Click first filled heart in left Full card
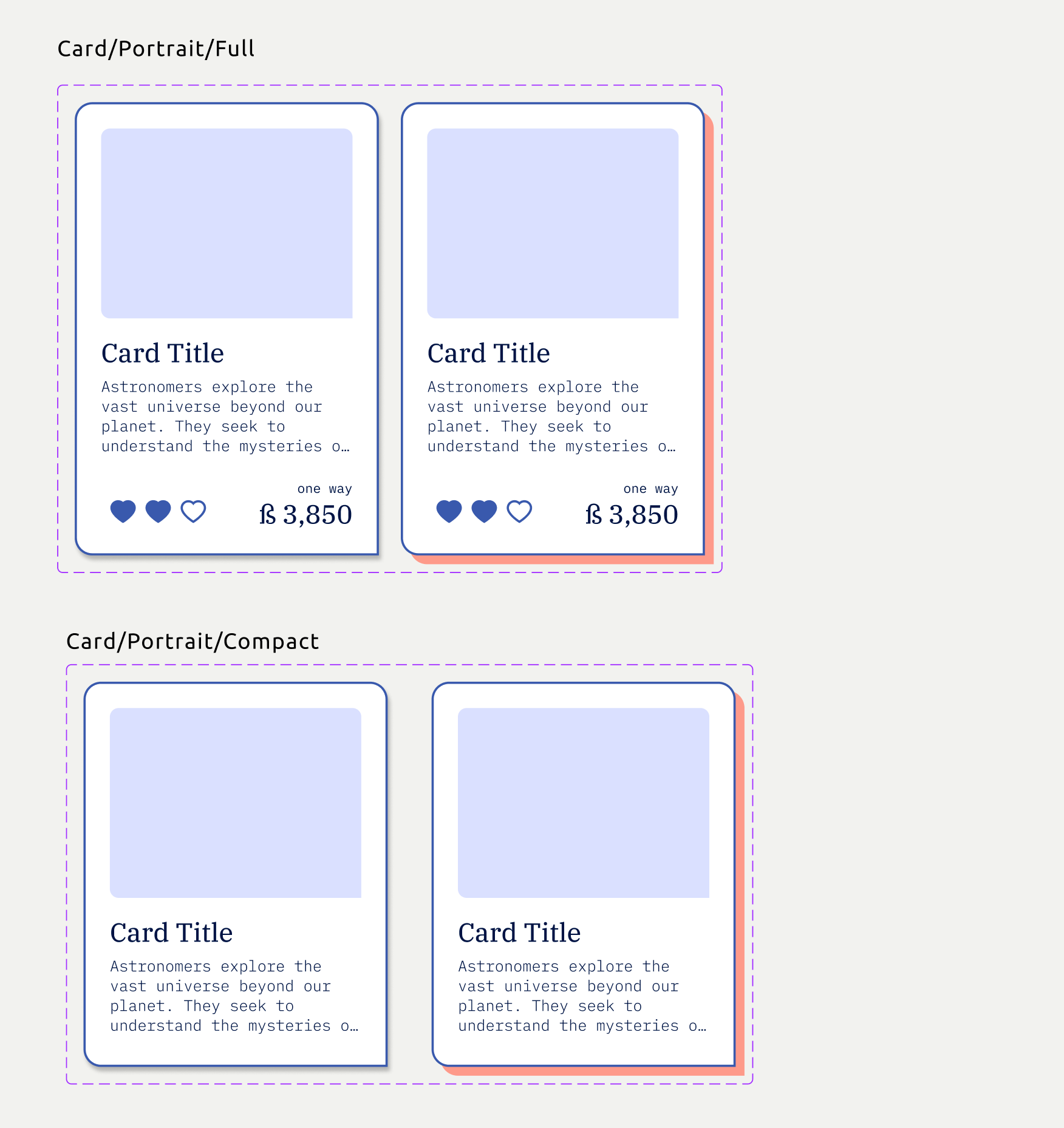 [123, 511]
